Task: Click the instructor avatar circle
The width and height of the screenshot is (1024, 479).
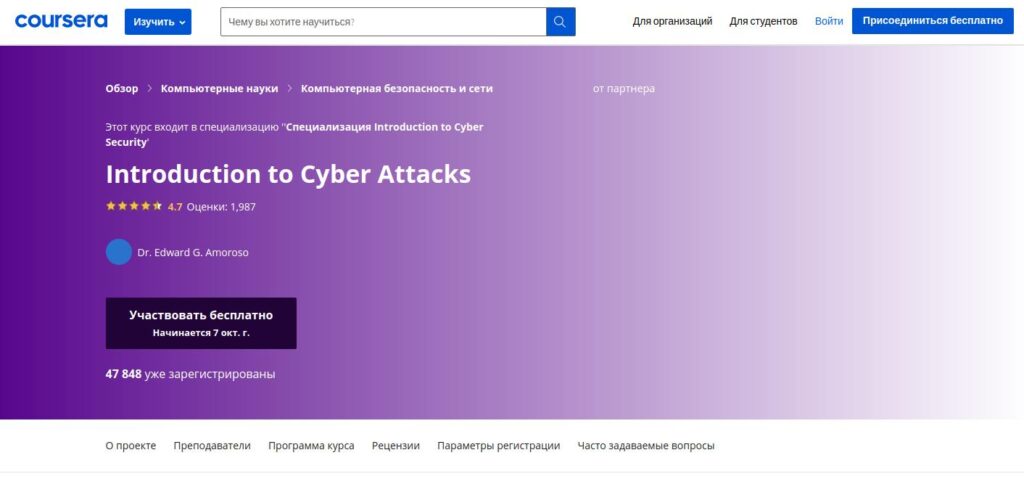Action: point(119,252)
